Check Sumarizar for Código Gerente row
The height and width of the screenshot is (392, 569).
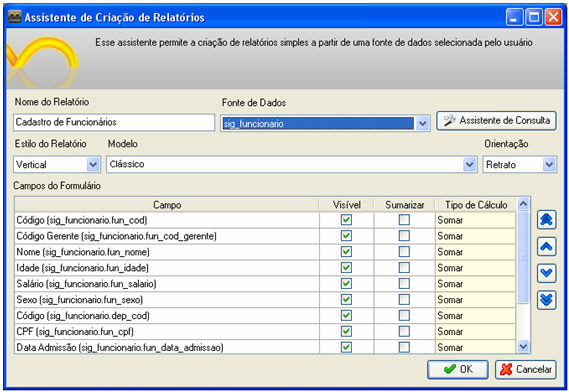(404, 236)
